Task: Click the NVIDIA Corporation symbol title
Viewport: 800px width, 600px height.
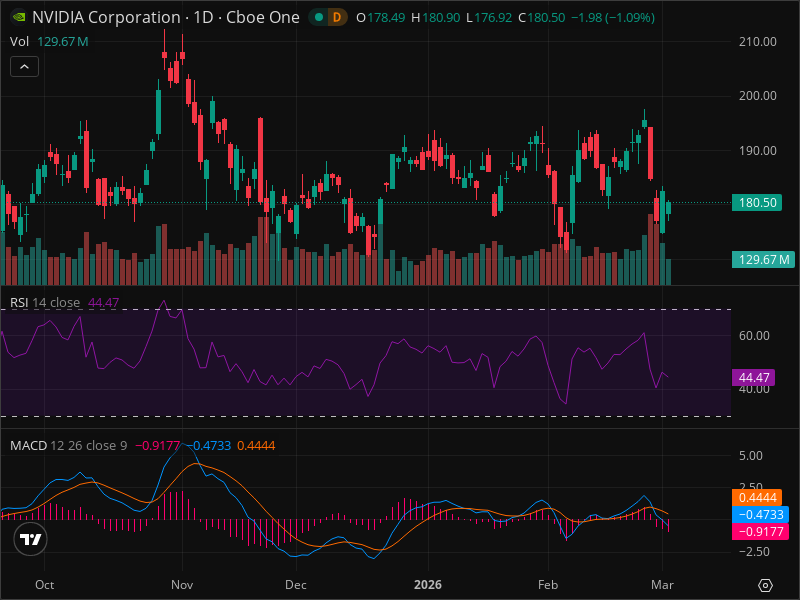Action: coord(166,17)
